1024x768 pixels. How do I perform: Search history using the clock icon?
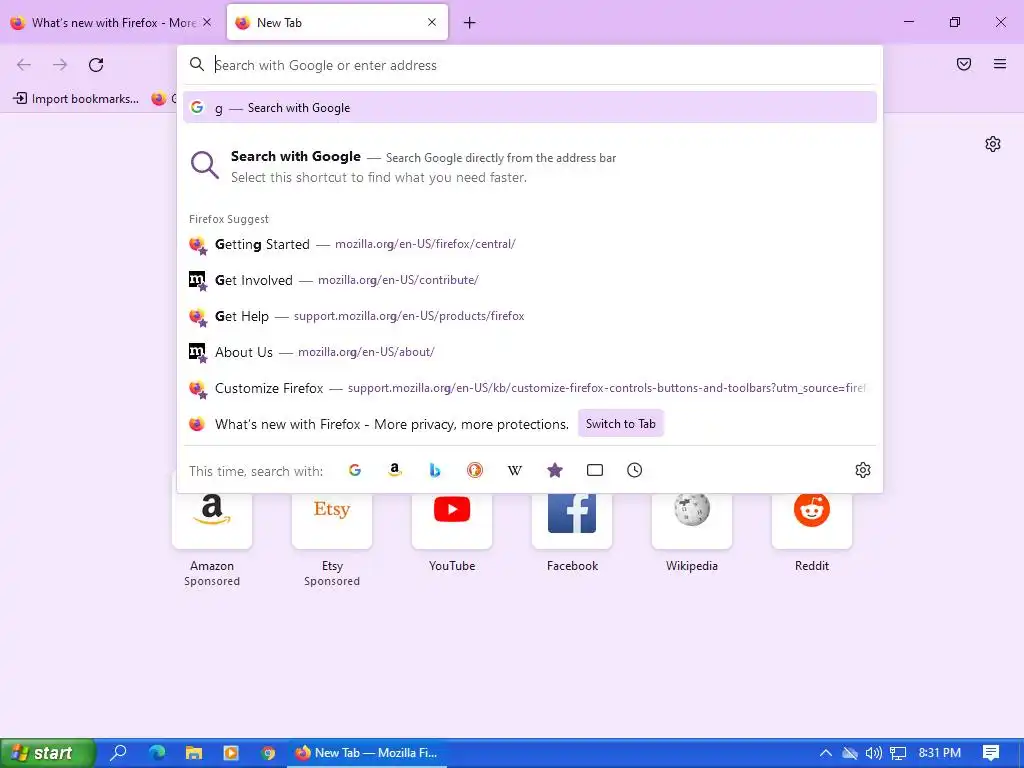(634, 470)
